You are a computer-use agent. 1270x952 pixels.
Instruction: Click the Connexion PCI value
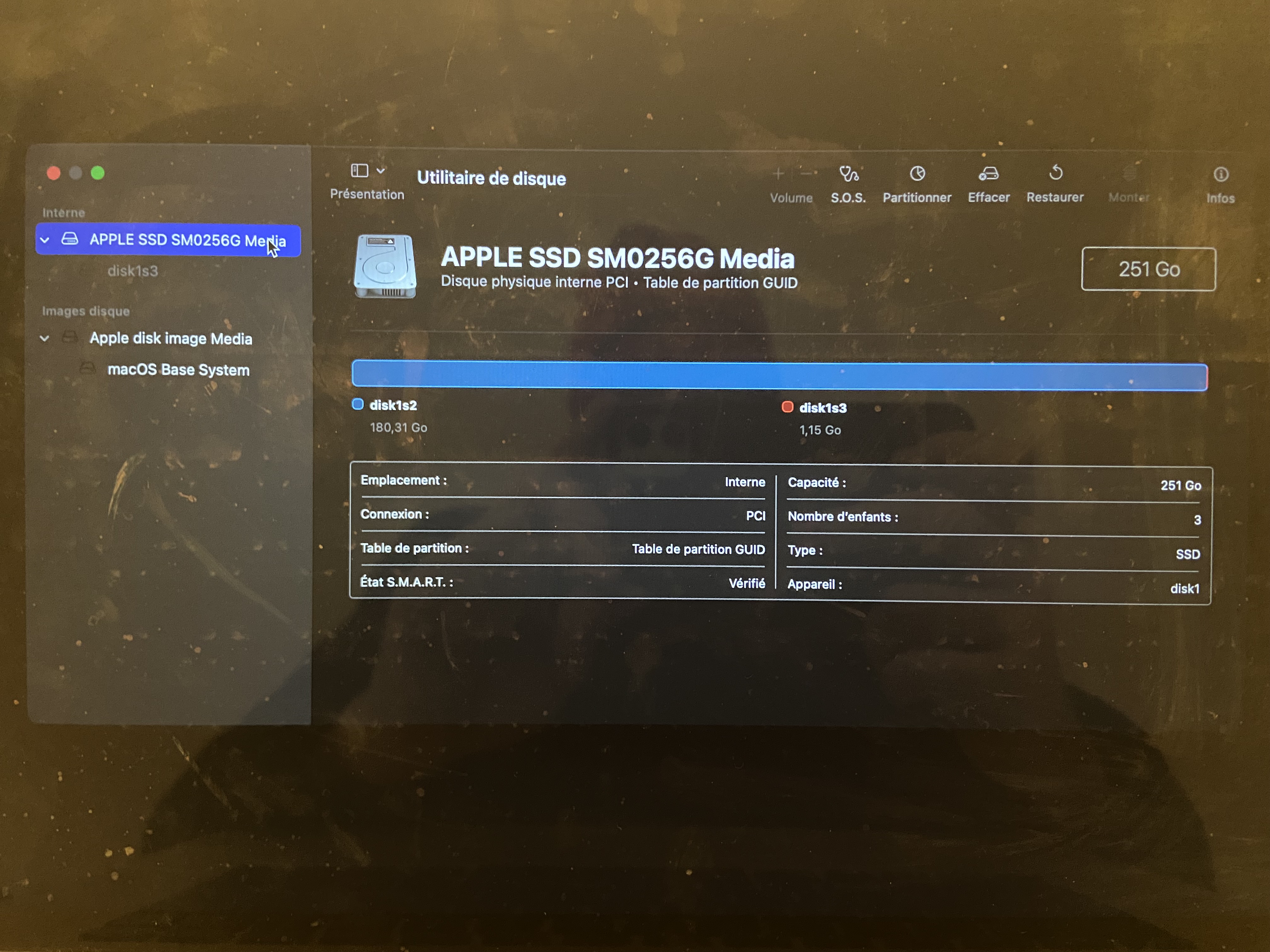[756, 515]
